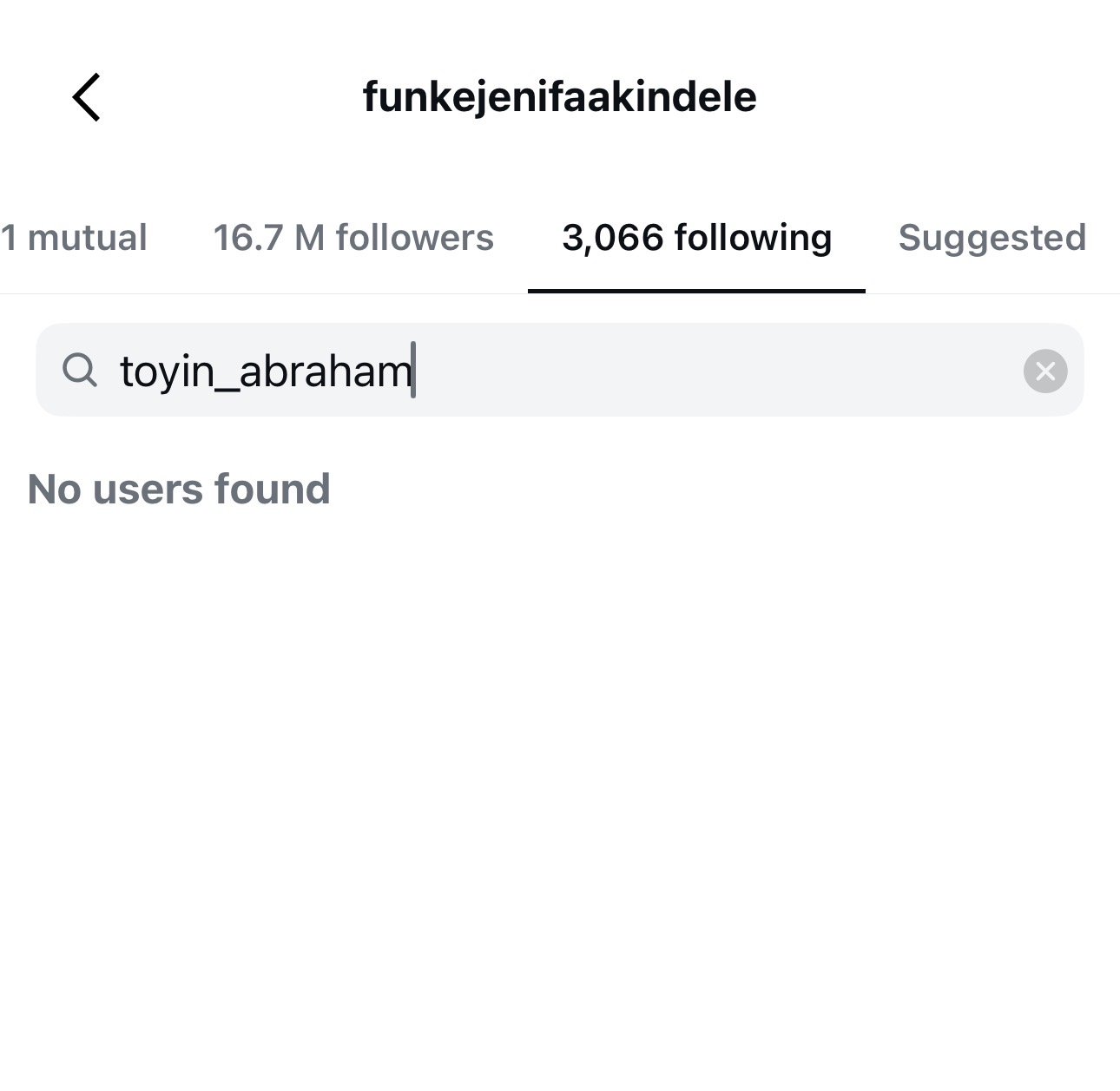Screen dimensions: 1120x1091
Task: Click into the toyin_abraham search field
Action: tap(266, 371)
